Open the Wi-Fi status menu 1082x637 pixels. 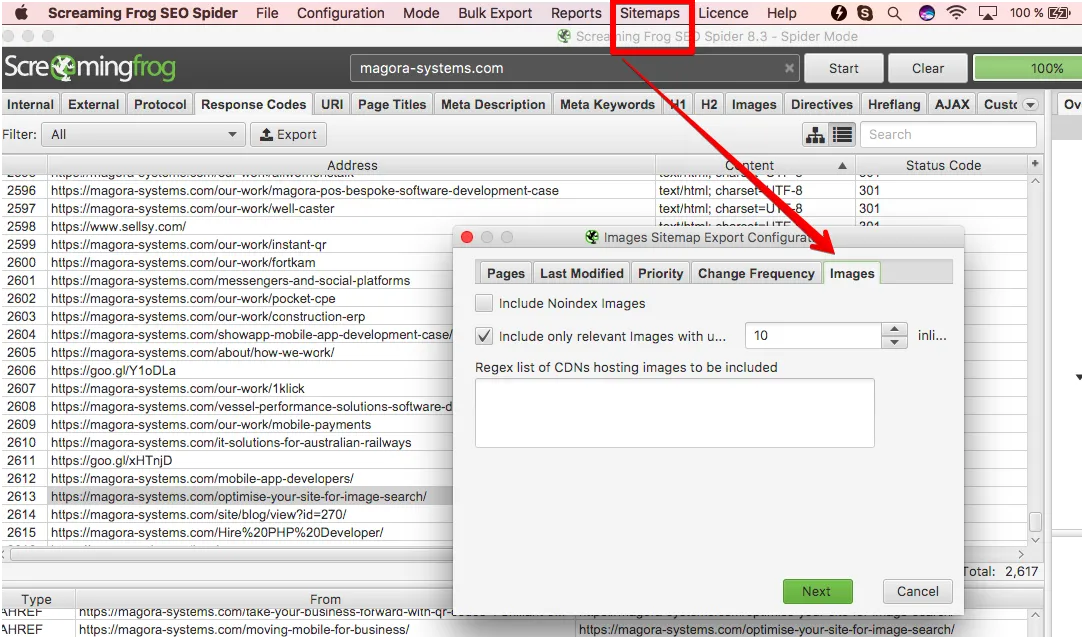[x=956, y=12]
